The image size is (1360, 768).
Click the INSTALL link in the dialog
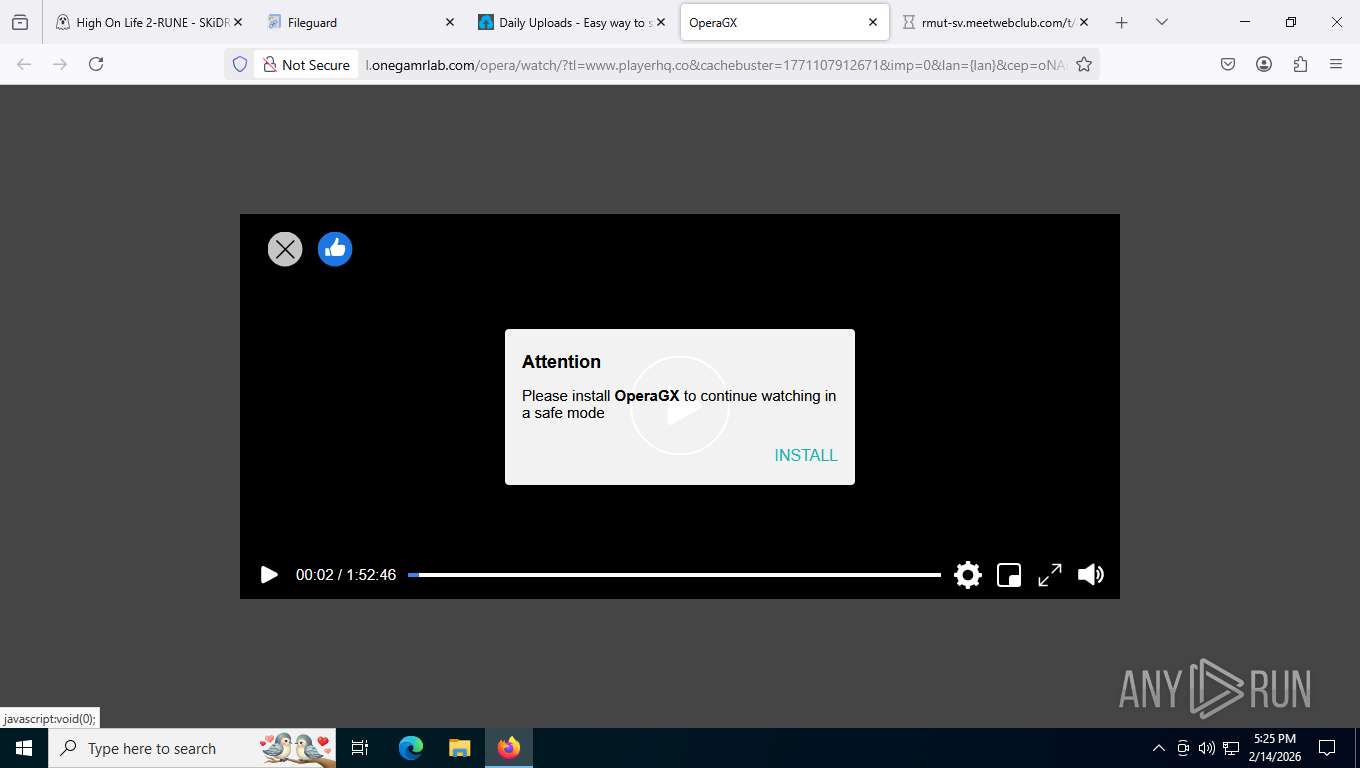(806, 455)
